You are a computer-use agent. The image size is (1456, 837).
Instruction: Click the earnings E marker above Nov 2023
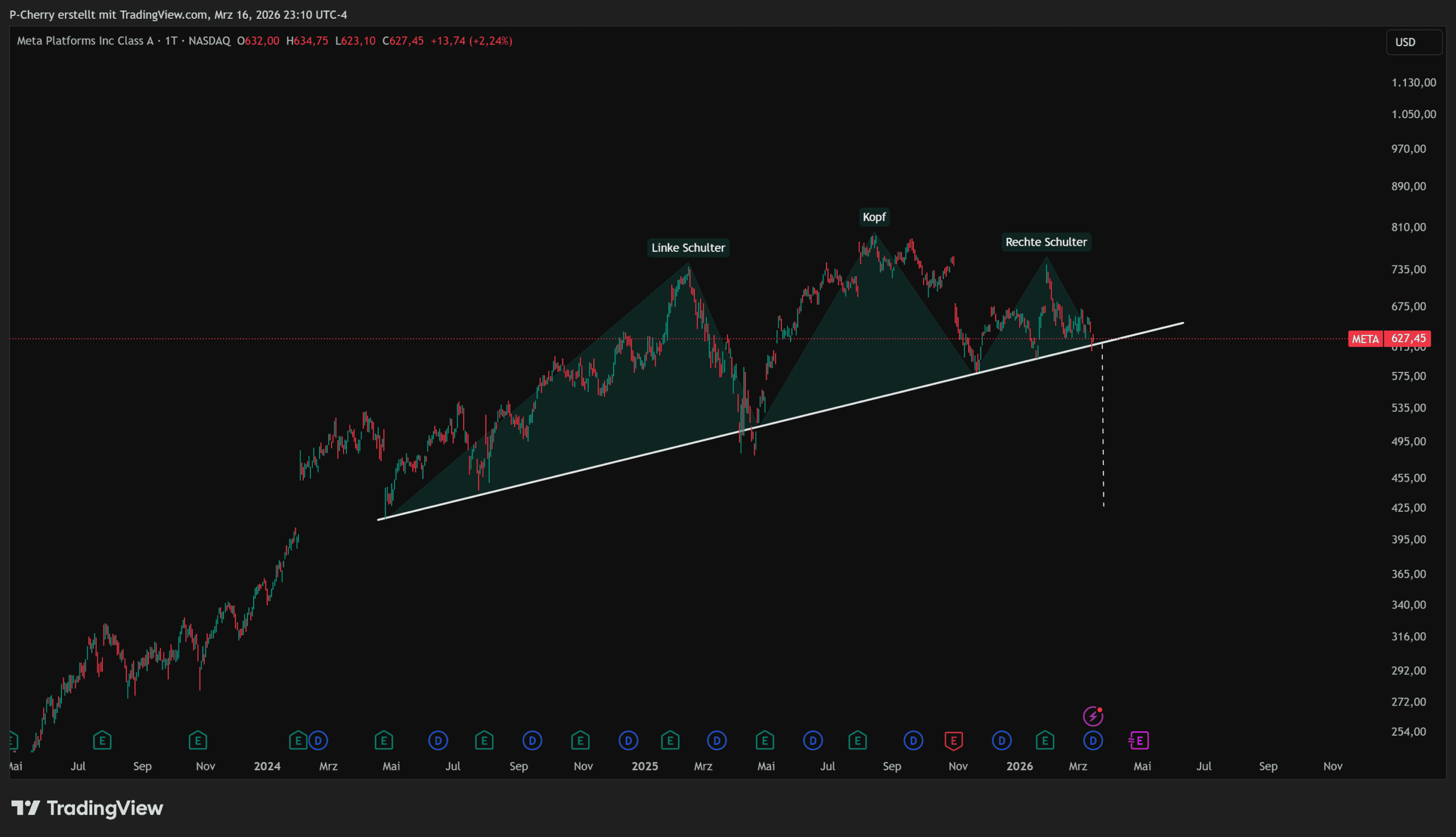coord(198,740)
